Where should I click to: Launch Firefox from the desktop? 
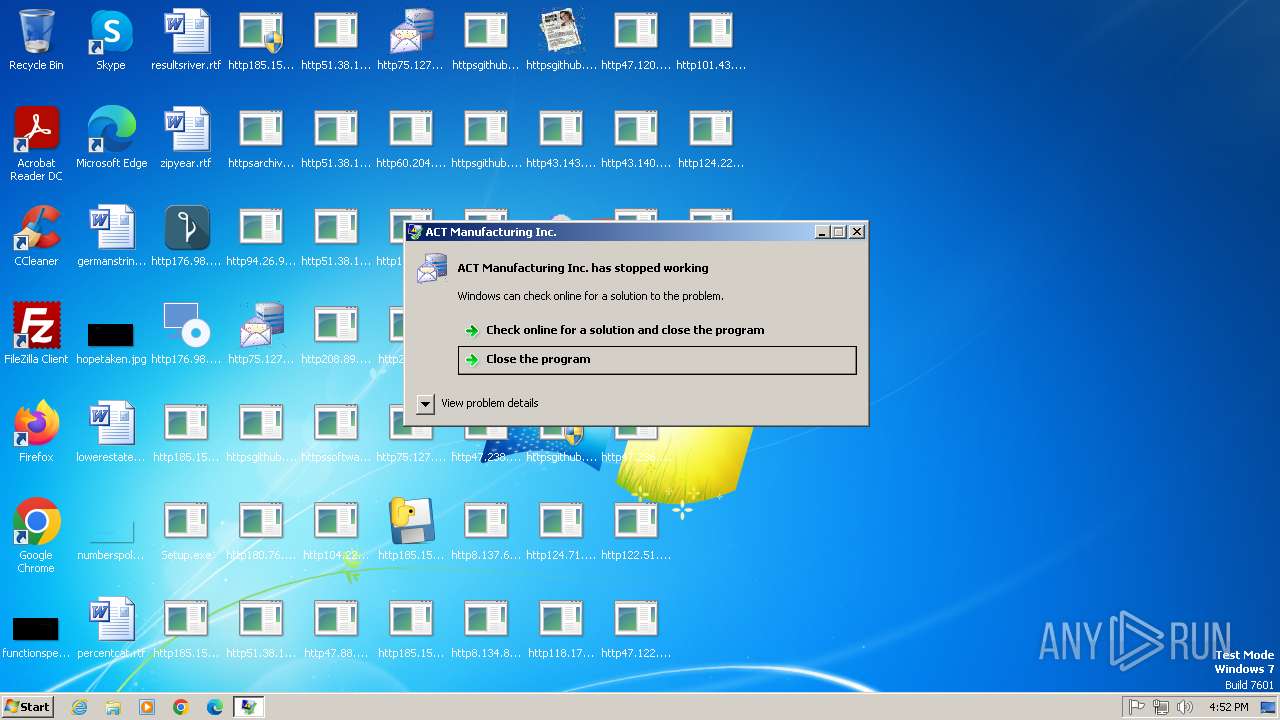click(x=36, y=432)
